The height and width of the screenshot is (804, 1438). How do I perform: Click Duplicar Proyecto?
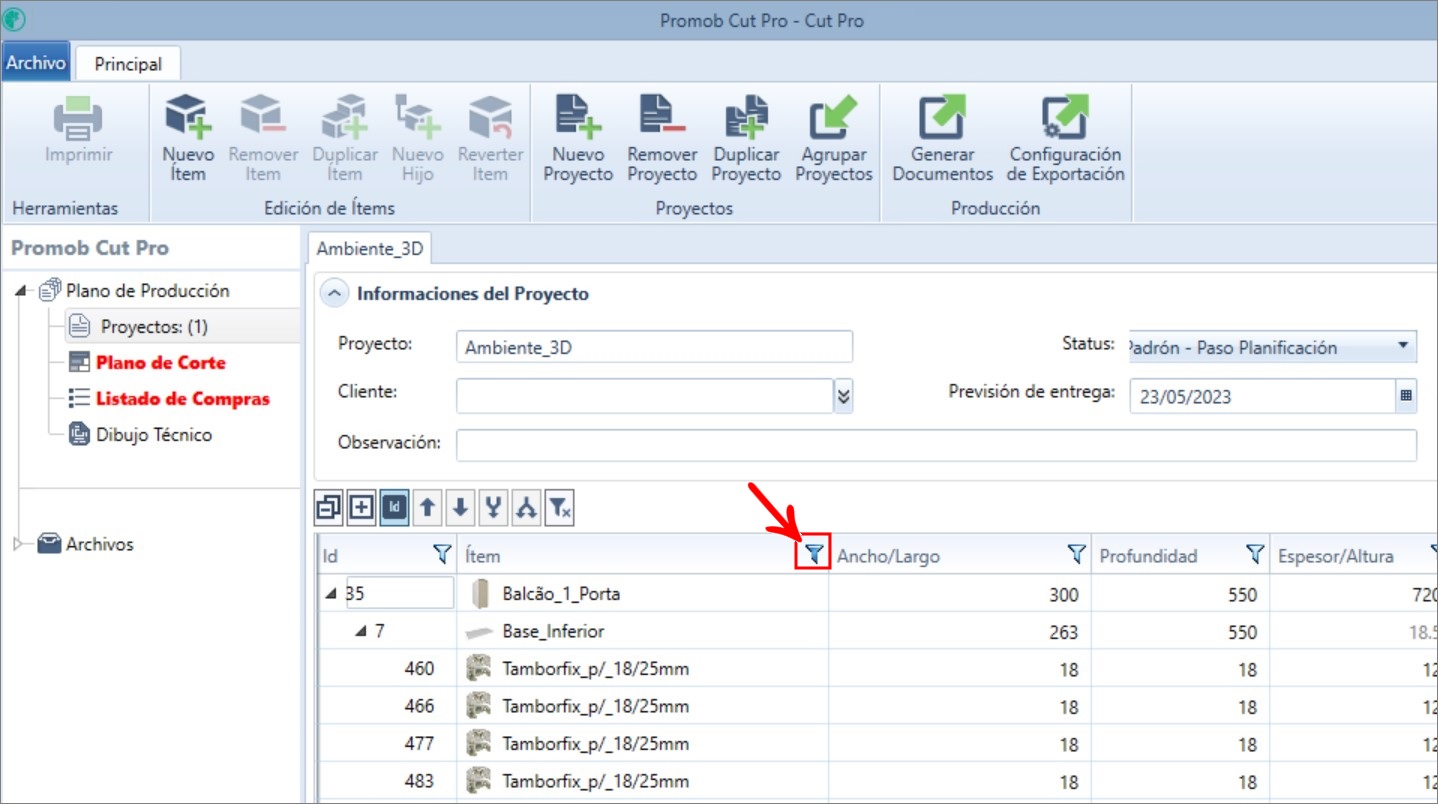[x=746, y=139]
